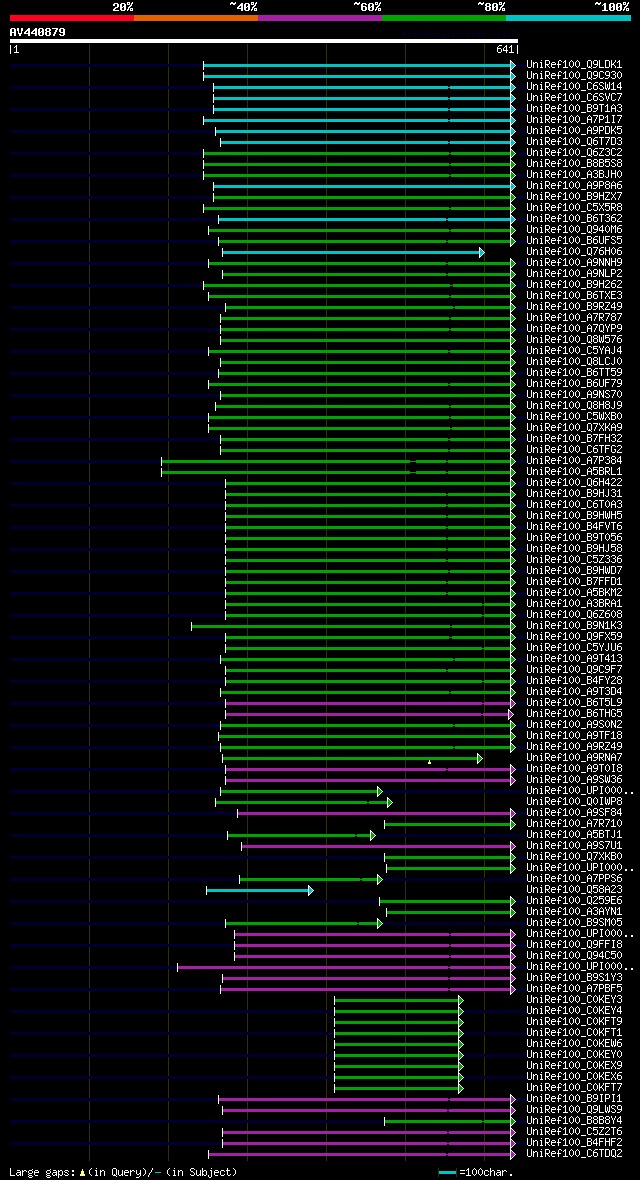640x1180 pixels.
Task: Select hit UniRef100_Q9FX59
Action: click(x=574, y=637)
